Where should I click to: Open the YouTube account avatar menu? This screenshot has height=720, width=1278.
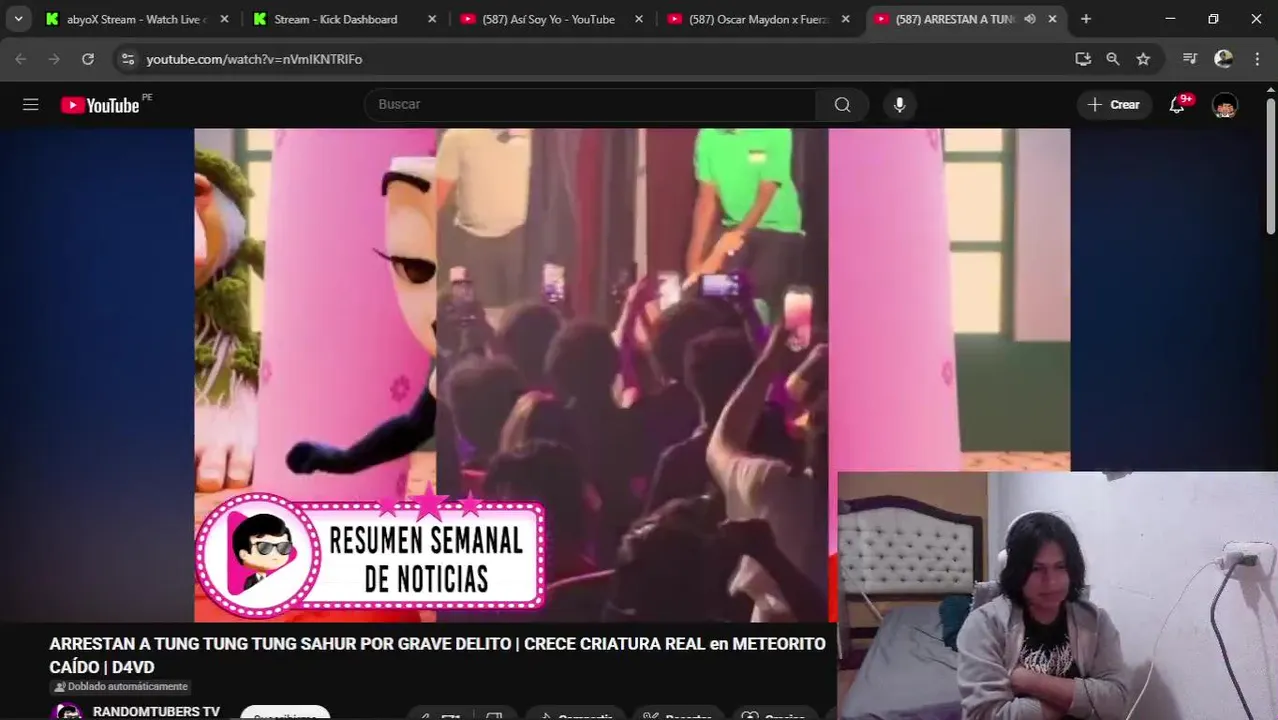[1225, 105]
